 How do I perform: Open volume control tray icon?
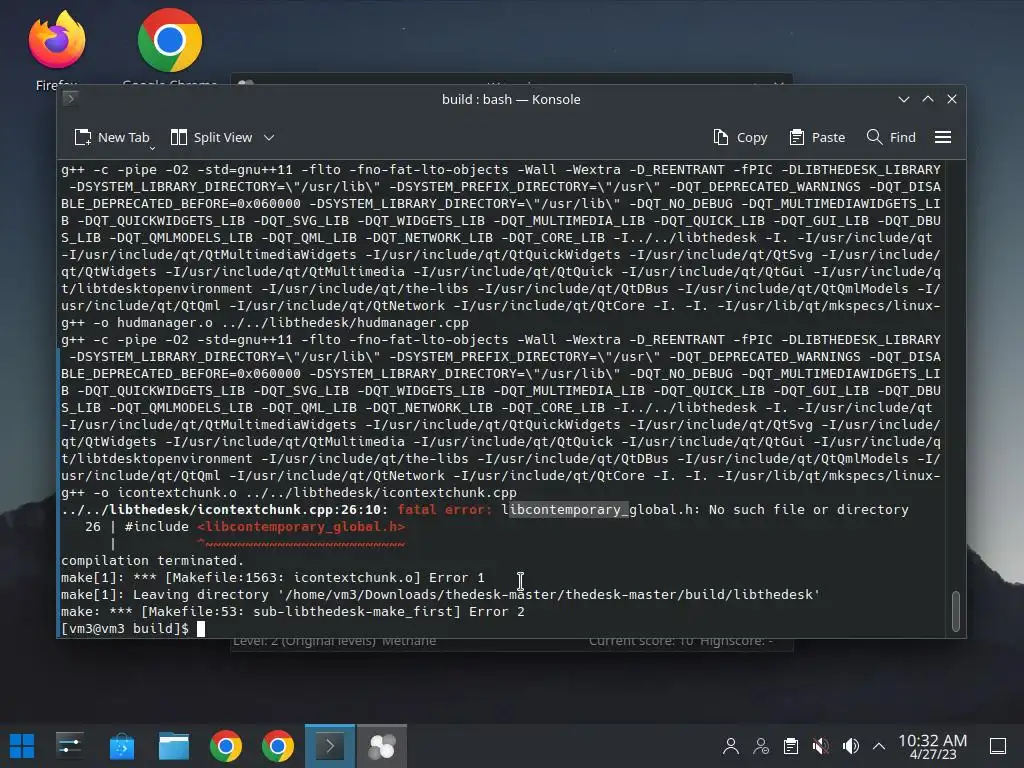click(x=850, y=746)
